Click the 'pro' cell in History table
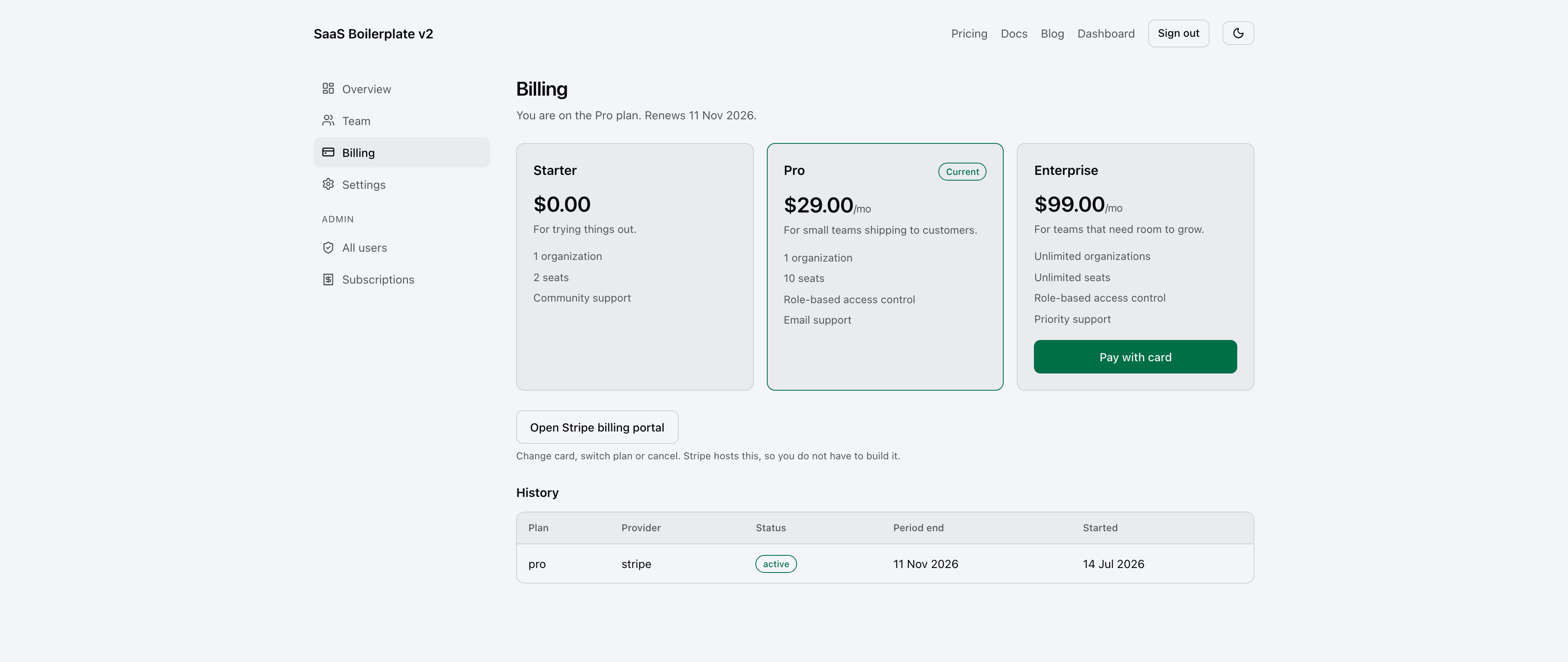This screenshot has width=1568, height=662. [536, 565]
